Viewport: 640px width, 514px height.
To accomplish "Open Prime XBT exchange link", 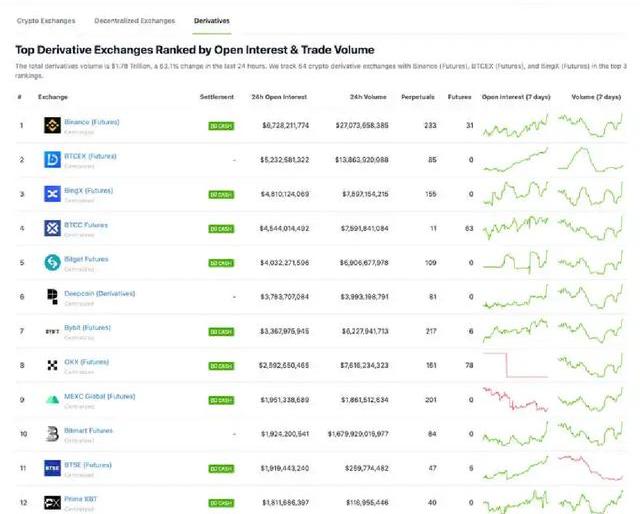I will pyautogui.click(x=80, y=499).
